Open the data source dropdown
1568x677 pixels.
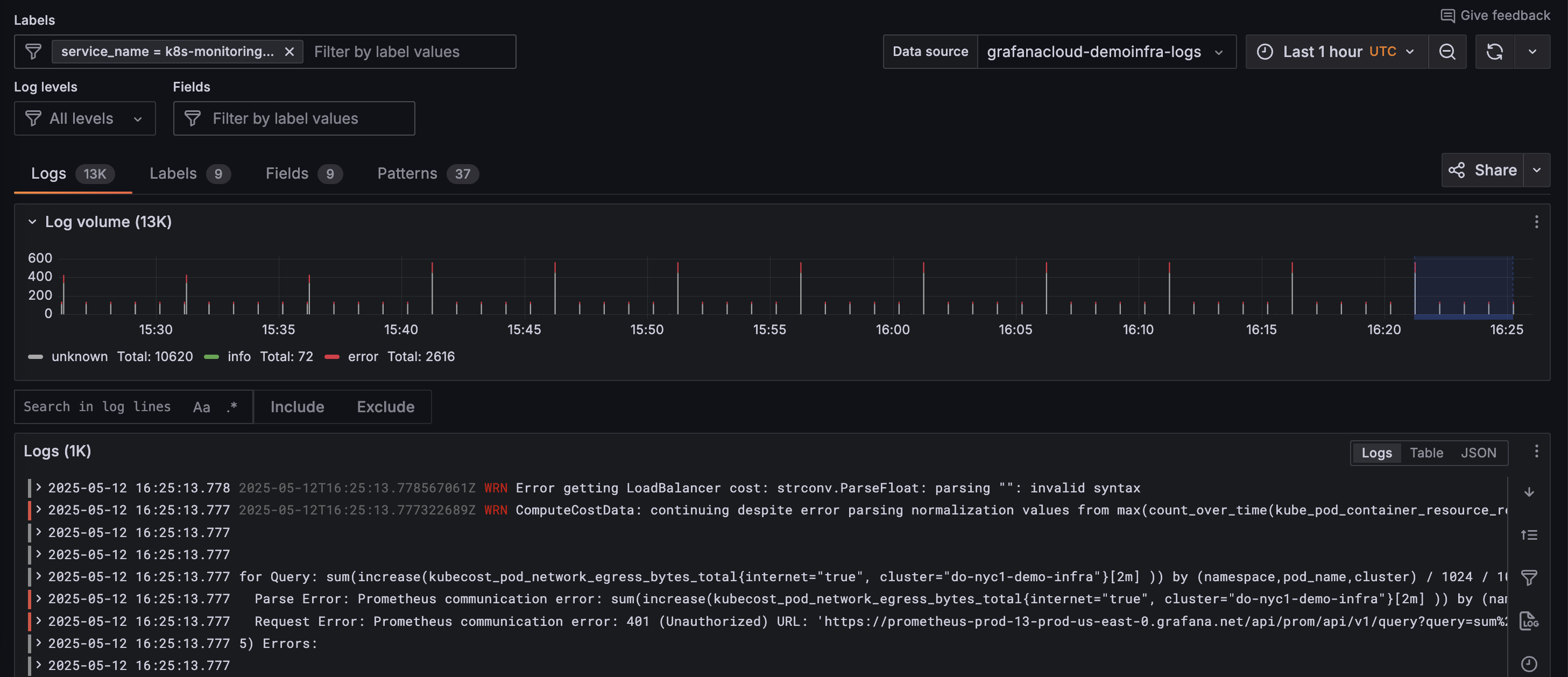click(x=1105, y=52)
